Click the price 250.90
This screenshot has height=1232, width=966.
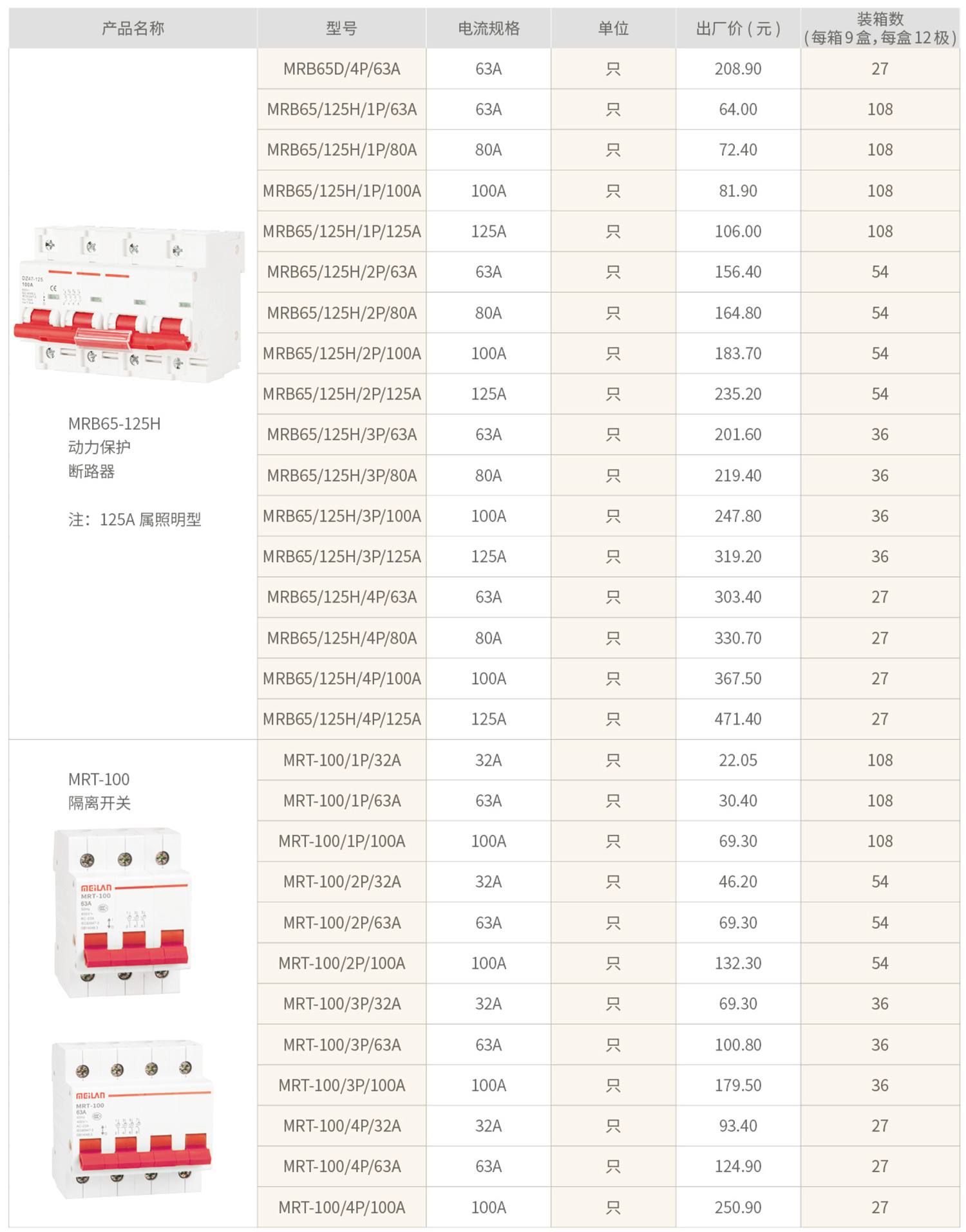coord(738,1208)
